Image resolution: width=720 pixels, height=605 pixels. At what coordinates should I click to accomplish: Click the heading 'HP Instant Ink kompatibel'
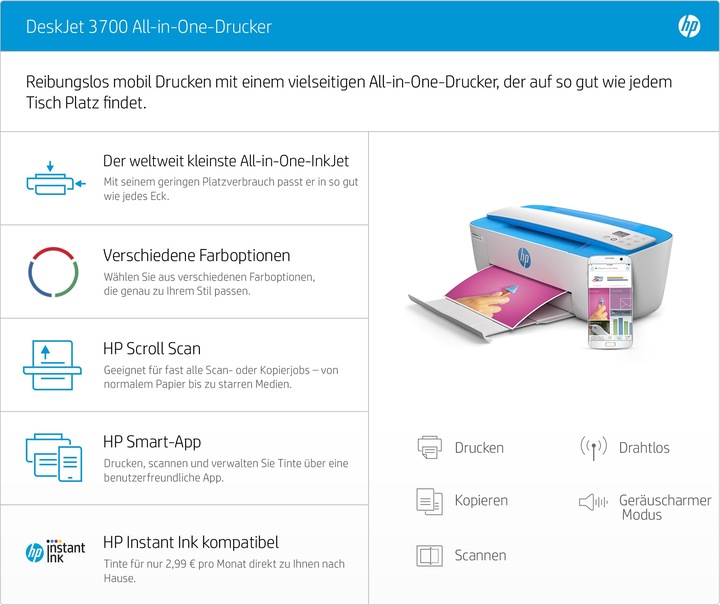tap(191, 542)
